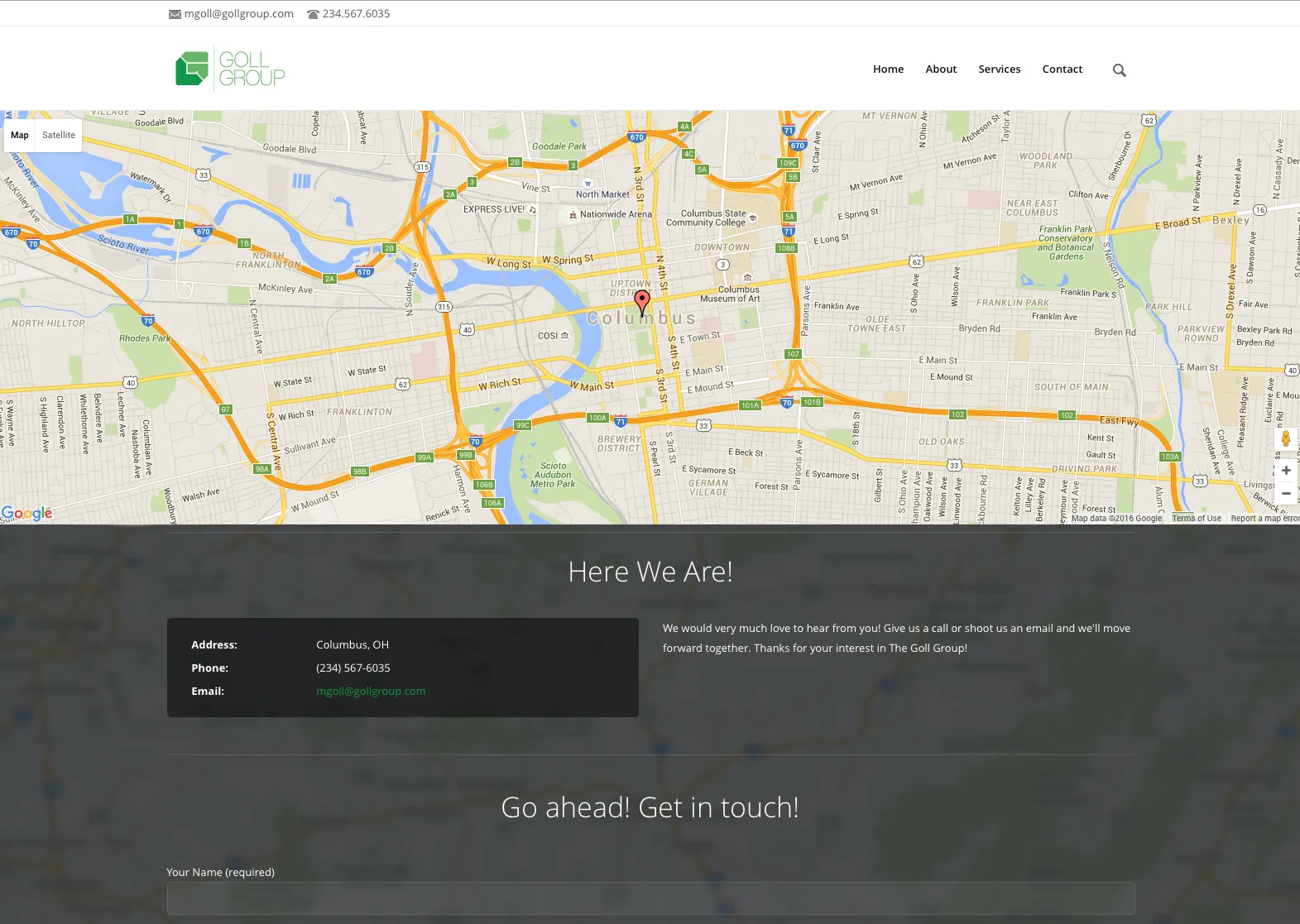Screen dimensions: 1300x924
Task: Click Nationwide Arena marker on map
Action: 573,214
